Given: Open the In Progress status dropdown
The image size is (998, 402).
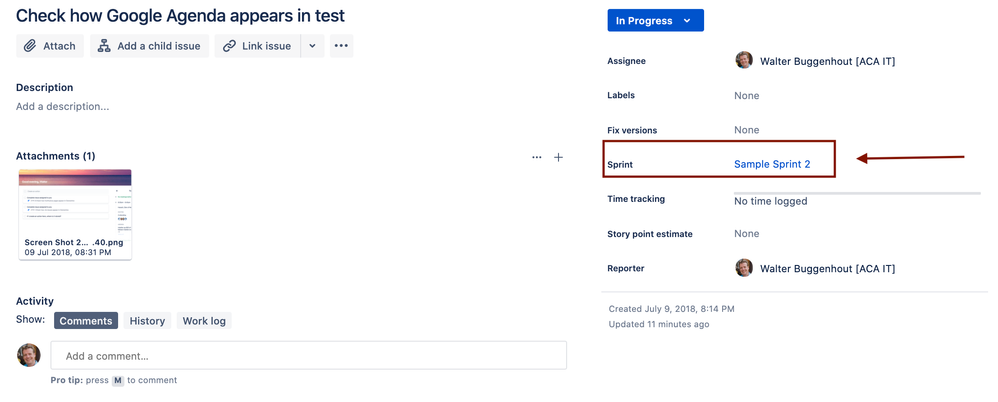Looking at the screenshot, I should click(x=656, y=20).
